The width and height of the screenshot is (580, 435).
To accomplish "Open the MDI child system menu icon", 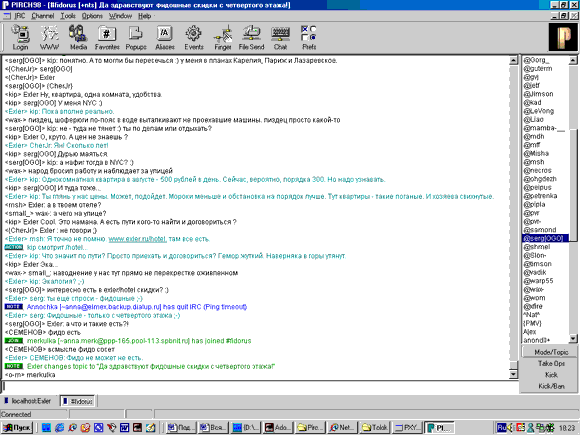I will point(6,16).
